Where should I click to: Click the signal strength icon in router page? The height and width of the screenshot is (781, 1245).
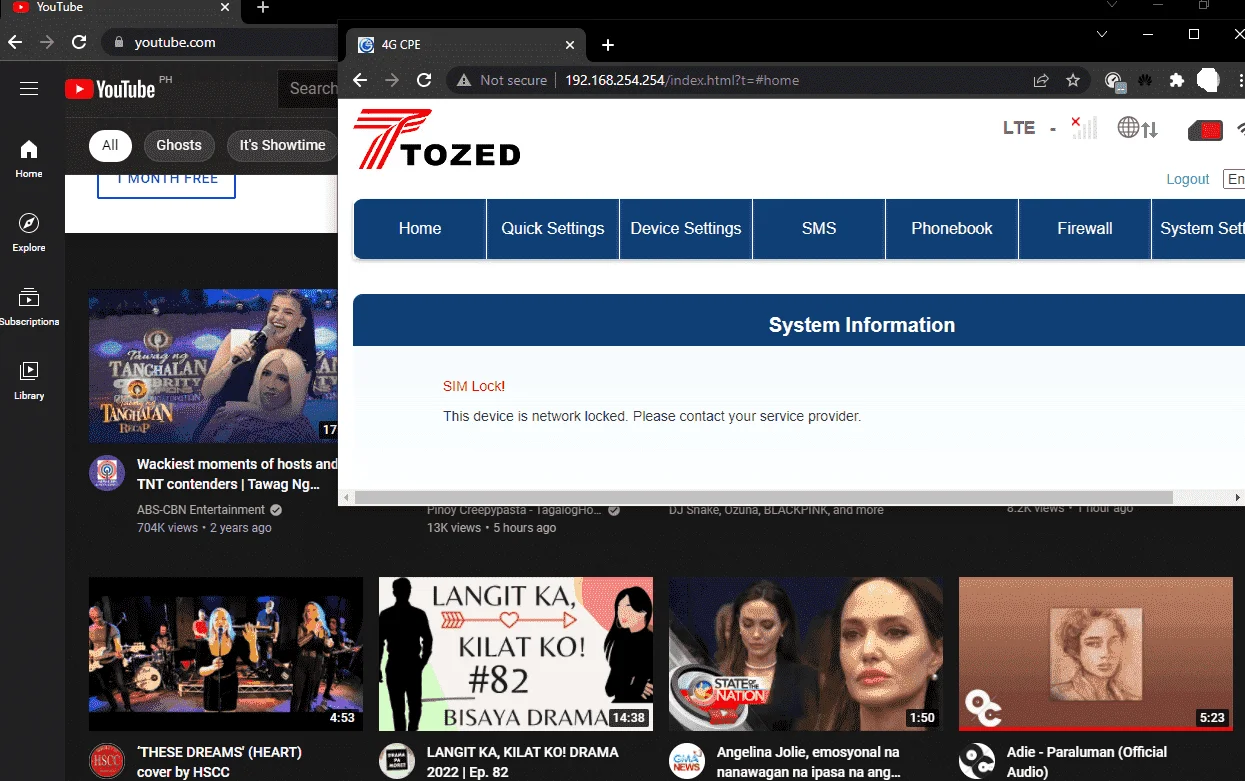click(1084, 127)
